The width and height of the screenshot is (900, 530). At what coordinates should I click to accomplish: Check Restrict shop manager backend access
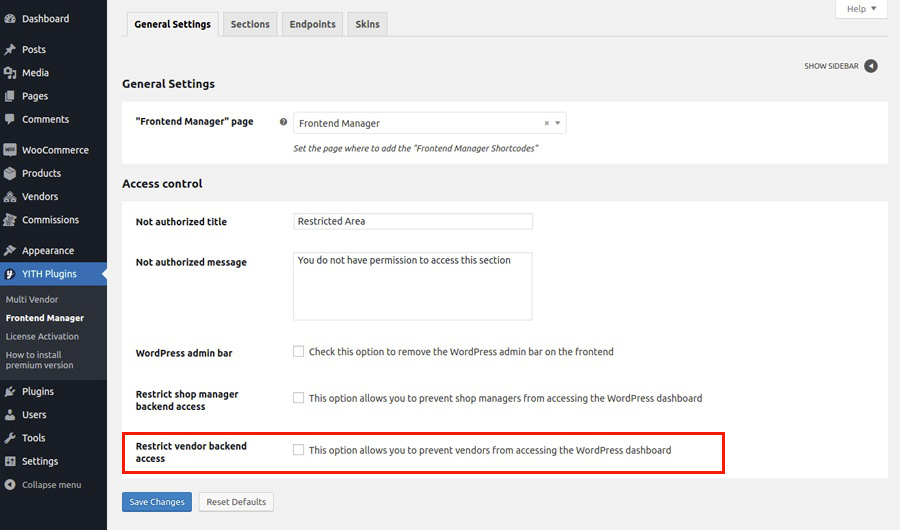pos(298,398)
